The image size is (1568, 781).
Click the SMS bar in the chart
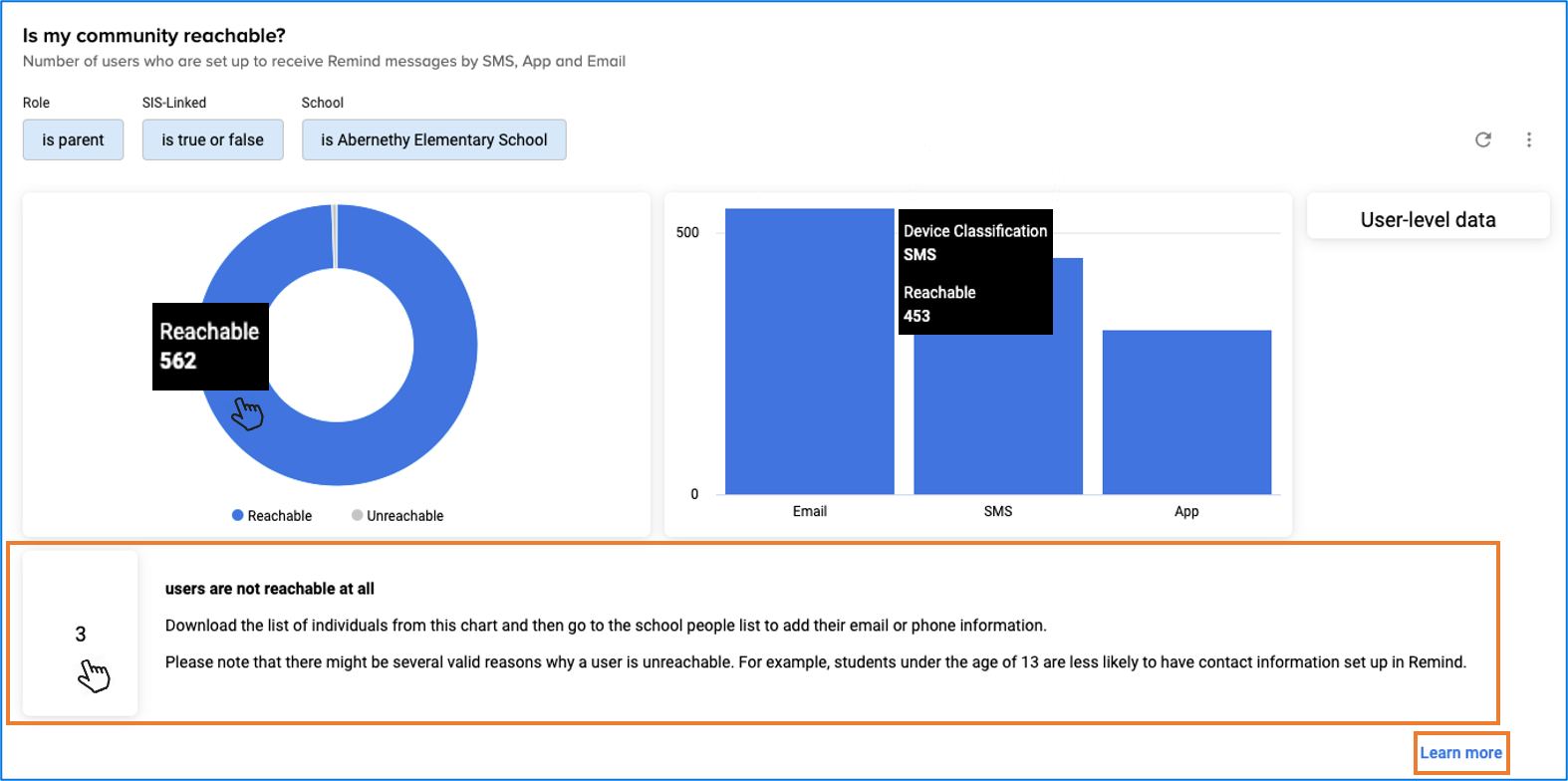tap(998, 413)
